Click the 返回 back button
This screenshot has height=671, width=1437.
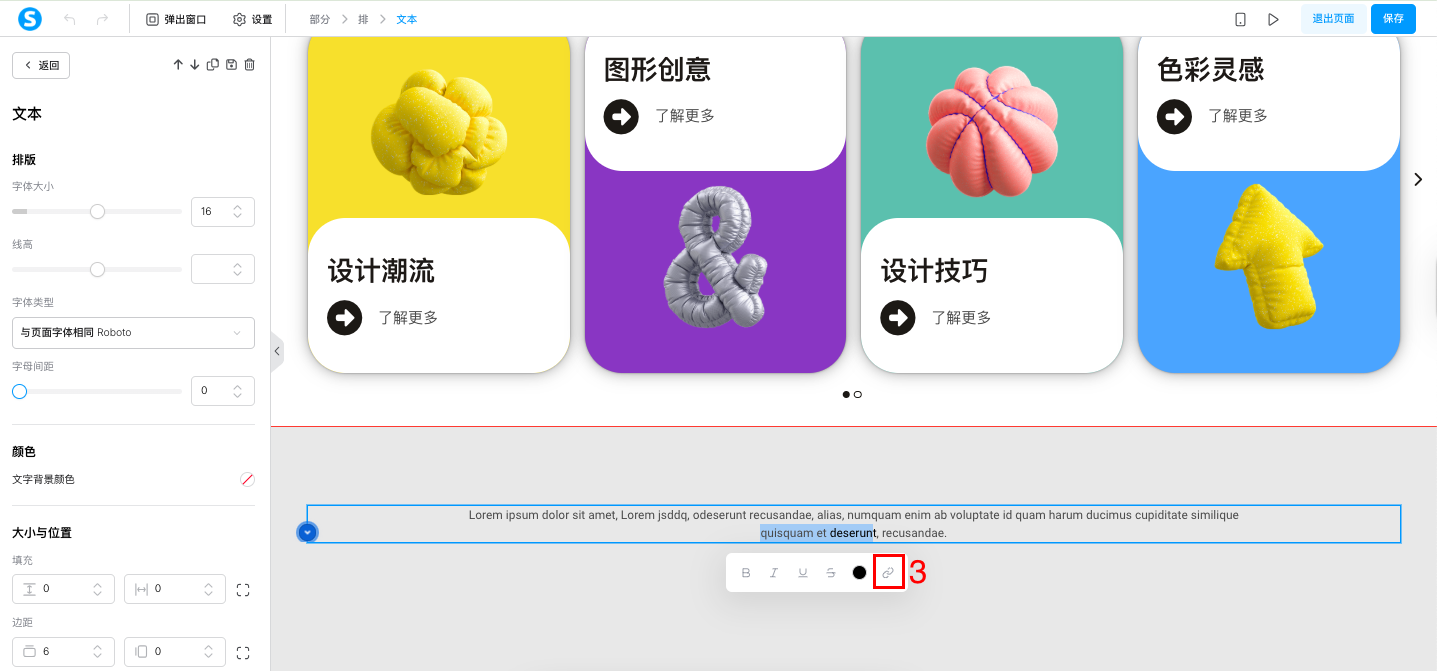[41, 65]
